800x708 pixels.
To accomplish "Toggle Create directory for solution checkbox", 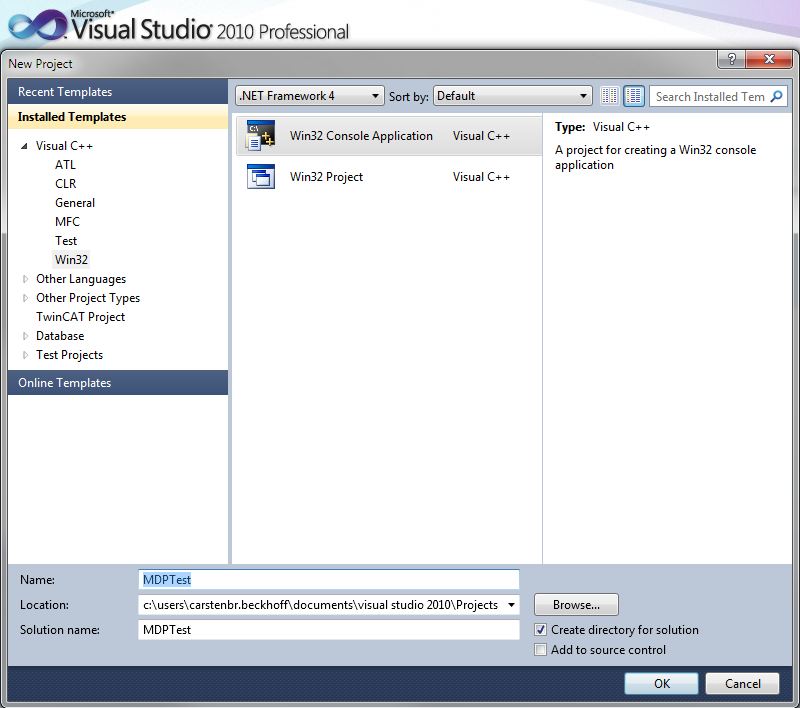I will 540,630.
